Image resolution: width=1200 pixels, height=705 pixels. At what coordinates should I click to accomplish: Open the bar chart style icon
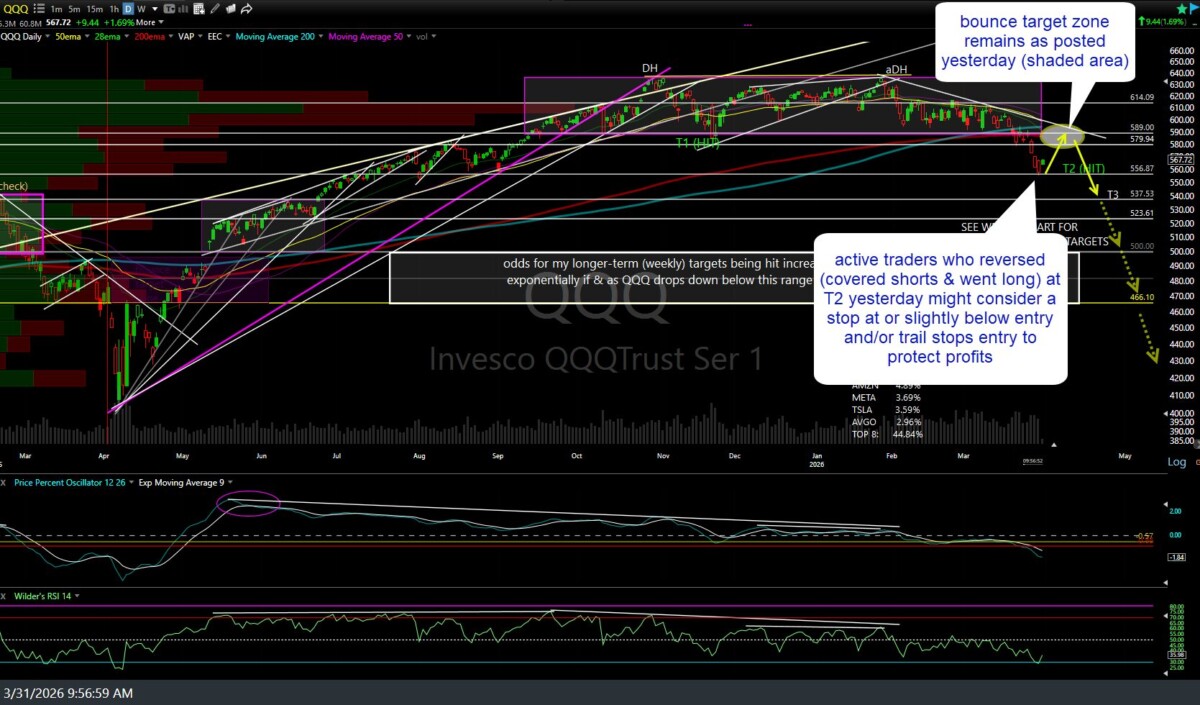[x=183, y=9]
